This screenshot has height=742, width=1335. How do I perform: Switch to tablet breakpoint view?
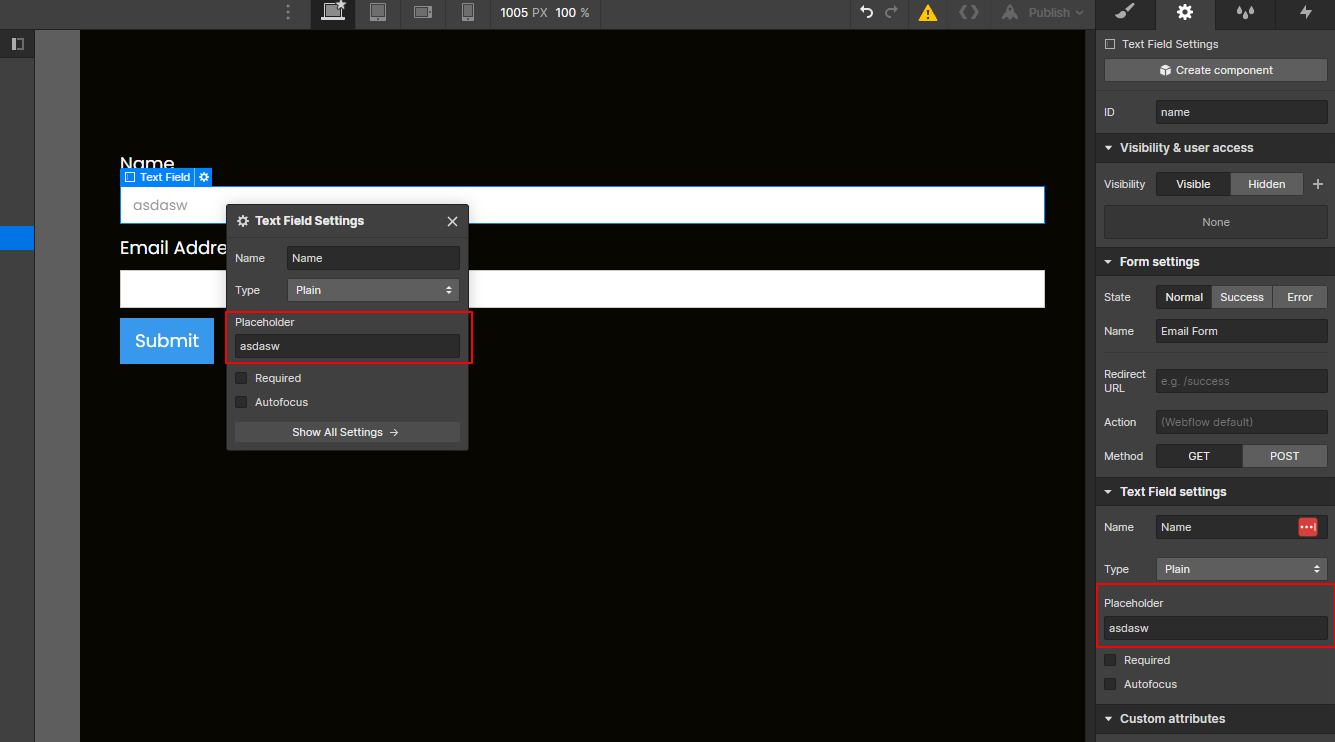click(377, 14)
